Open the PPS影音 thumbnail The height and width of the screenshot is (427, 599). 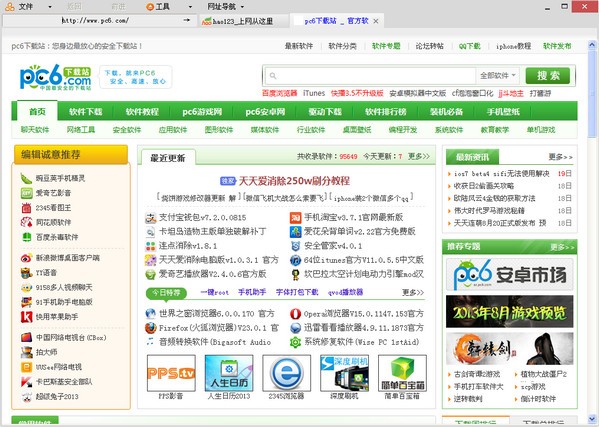point(171,373)
